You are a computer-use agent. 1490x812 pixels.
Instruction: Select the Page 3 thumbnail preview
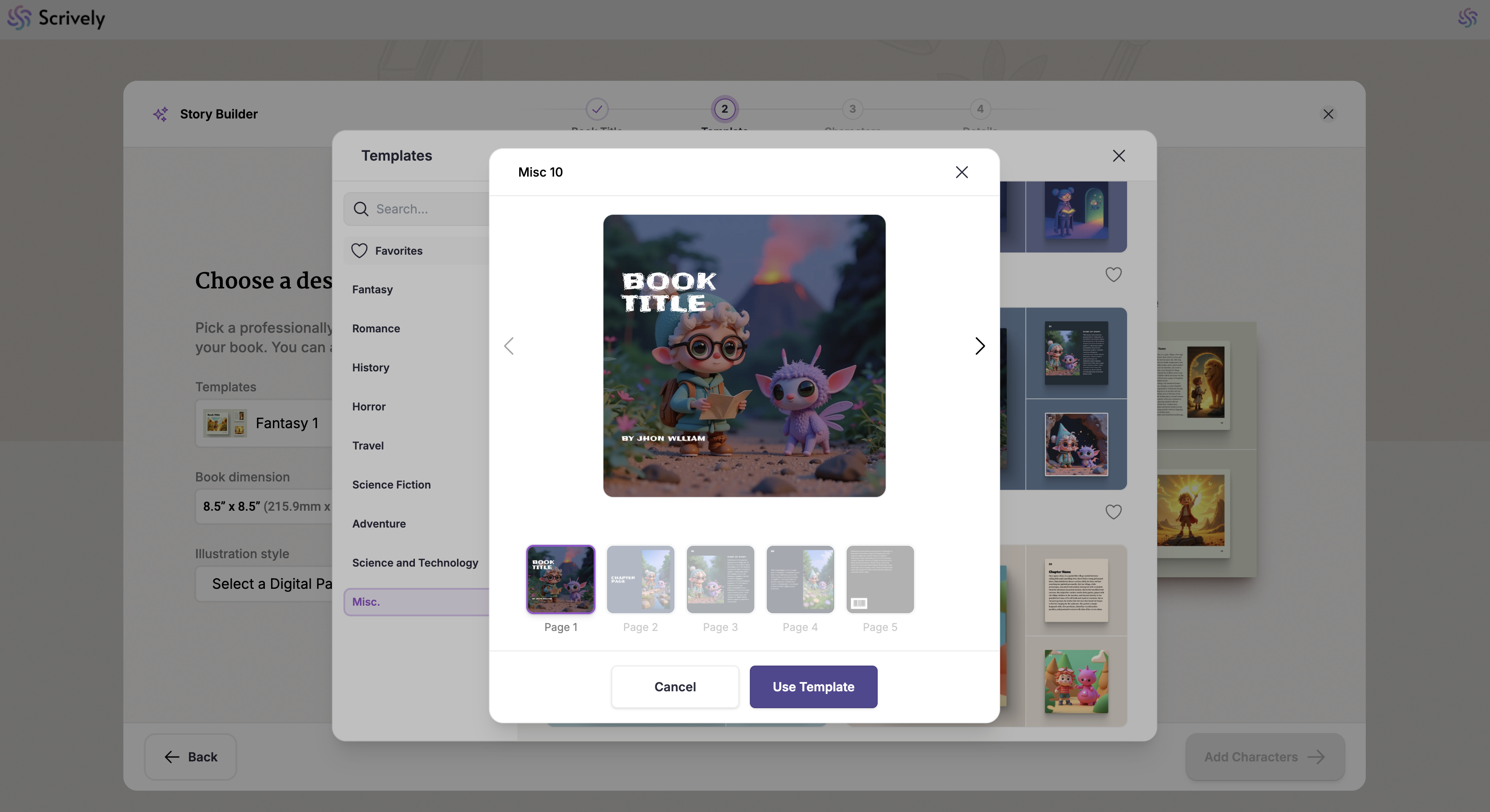click(x=720, y=579)
